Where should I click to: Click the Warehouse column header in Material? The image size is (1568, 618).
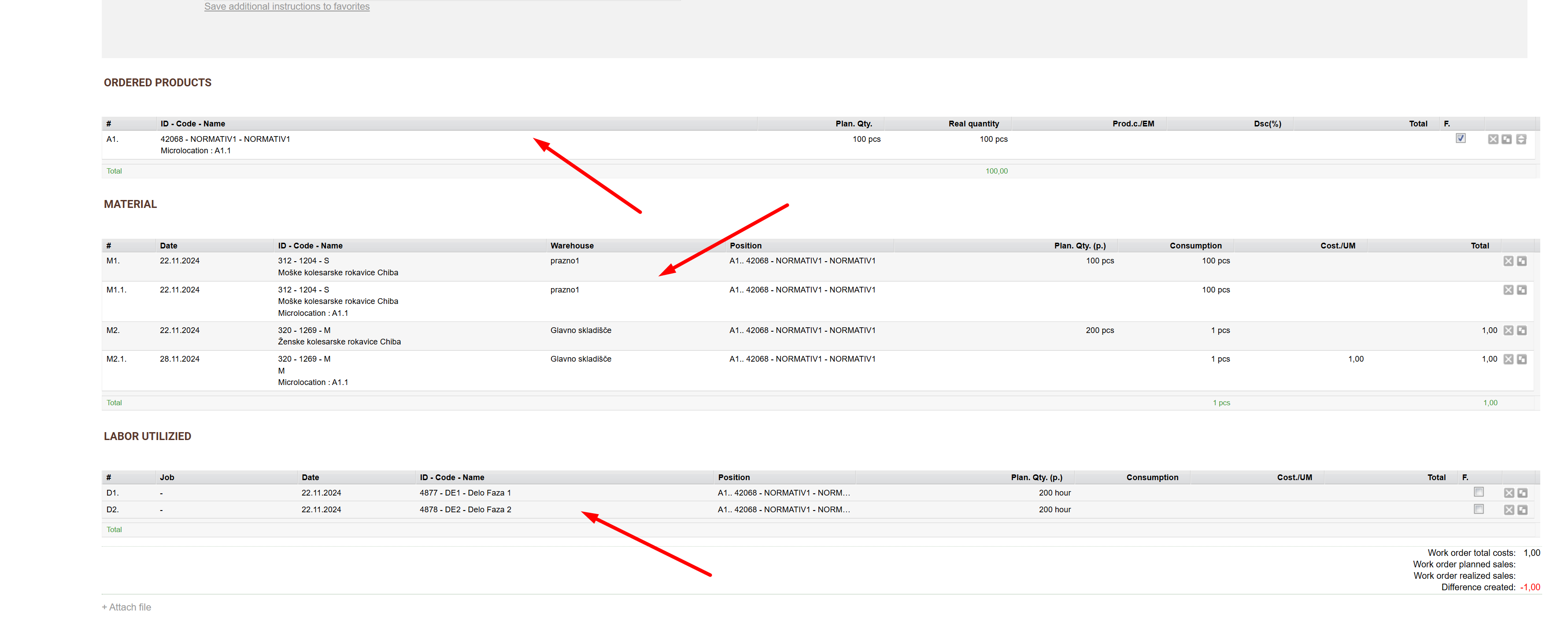572,246
